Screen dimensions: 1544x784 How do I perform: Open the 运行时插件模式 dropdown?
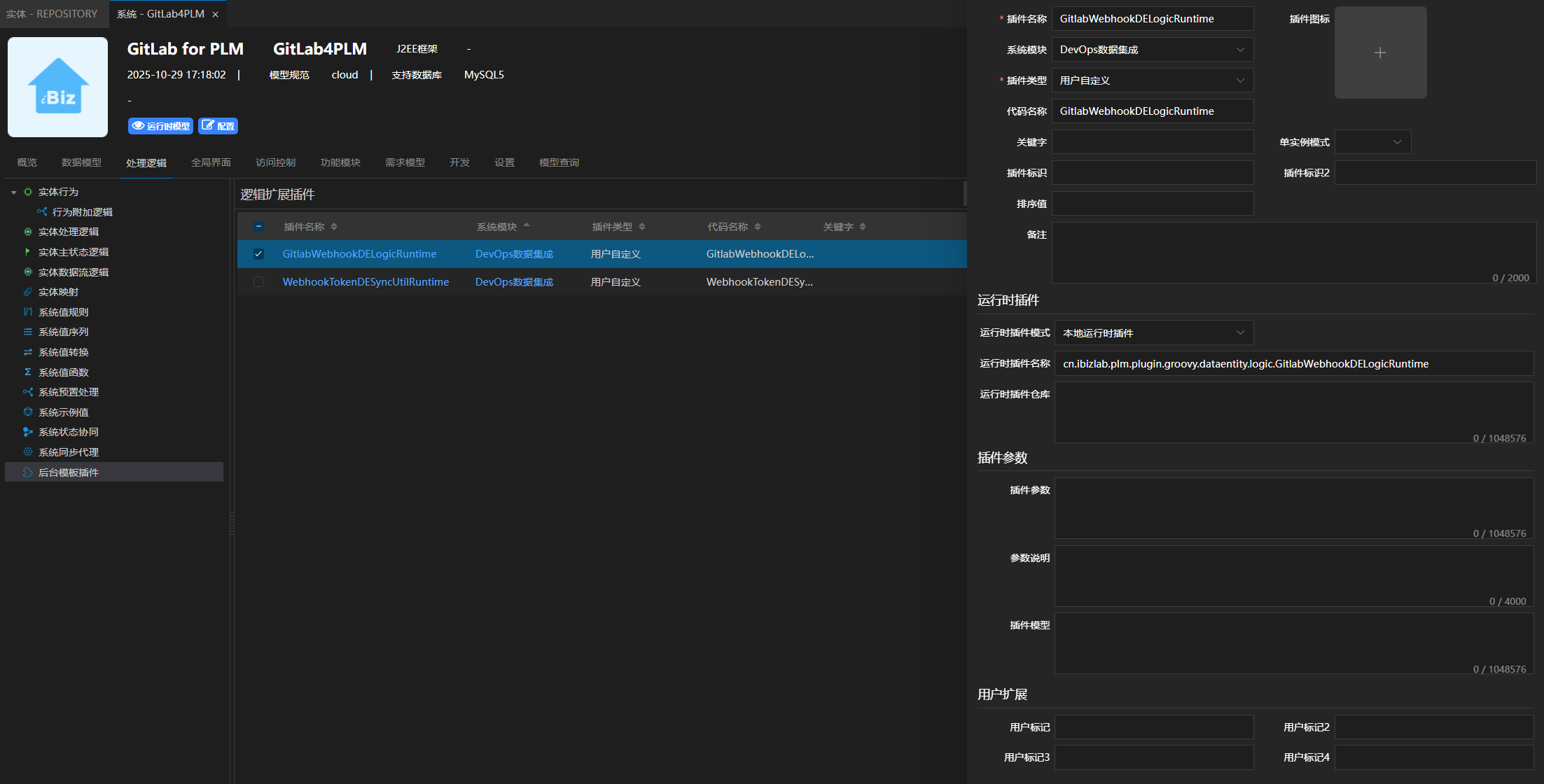coord(1153,333)
